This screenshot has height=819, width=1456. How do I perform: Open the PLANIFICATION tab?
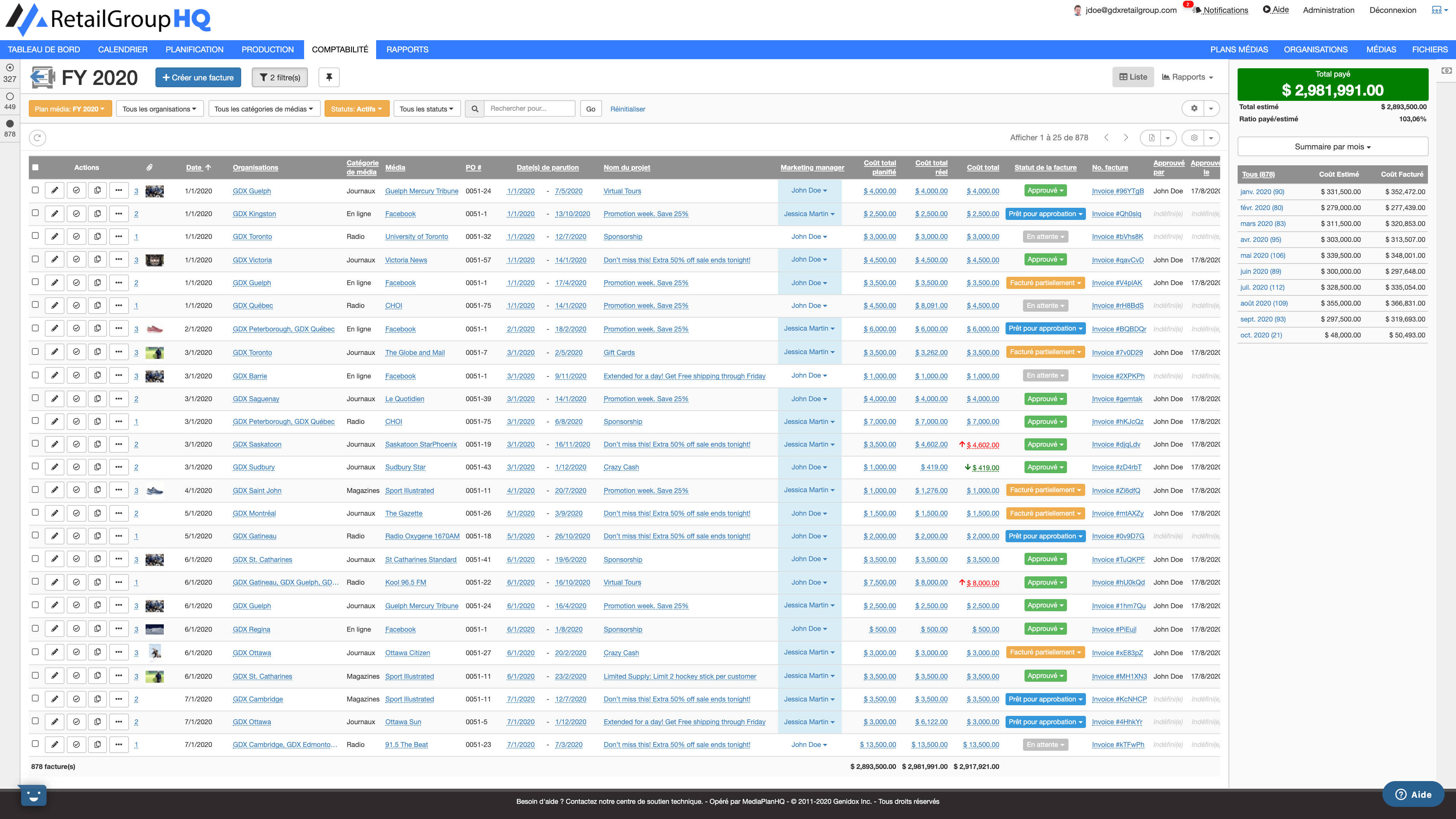point(195,50)
